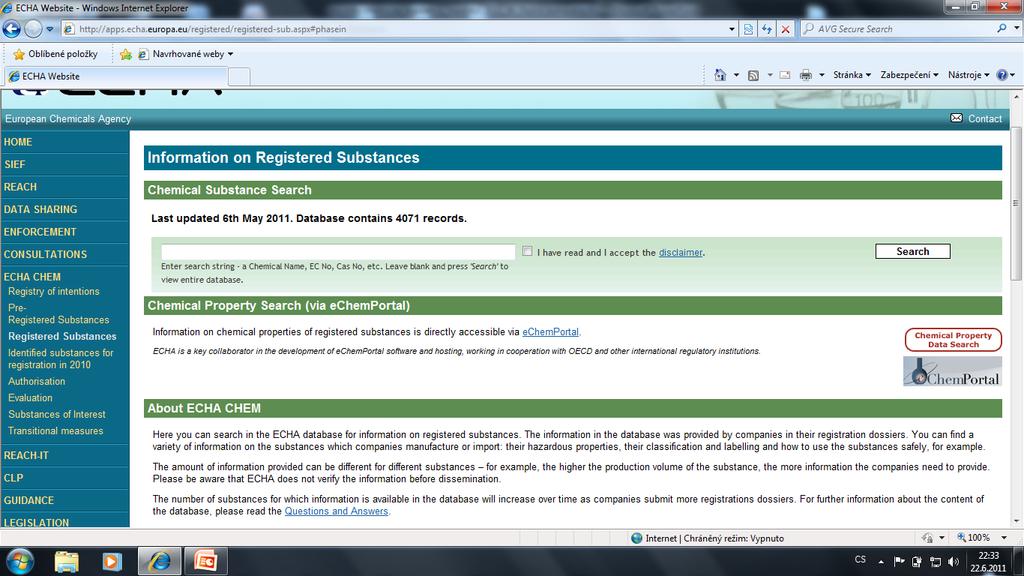Viewport: 1024px width, 576px height.
Task: Select the ECHA Website browser tab
Action: pos(116,76)
